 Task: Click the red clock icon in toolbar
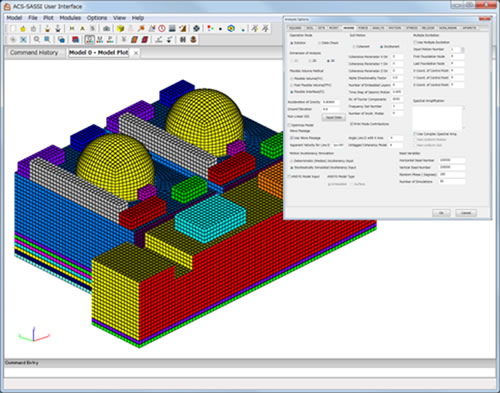pos(162,29)
